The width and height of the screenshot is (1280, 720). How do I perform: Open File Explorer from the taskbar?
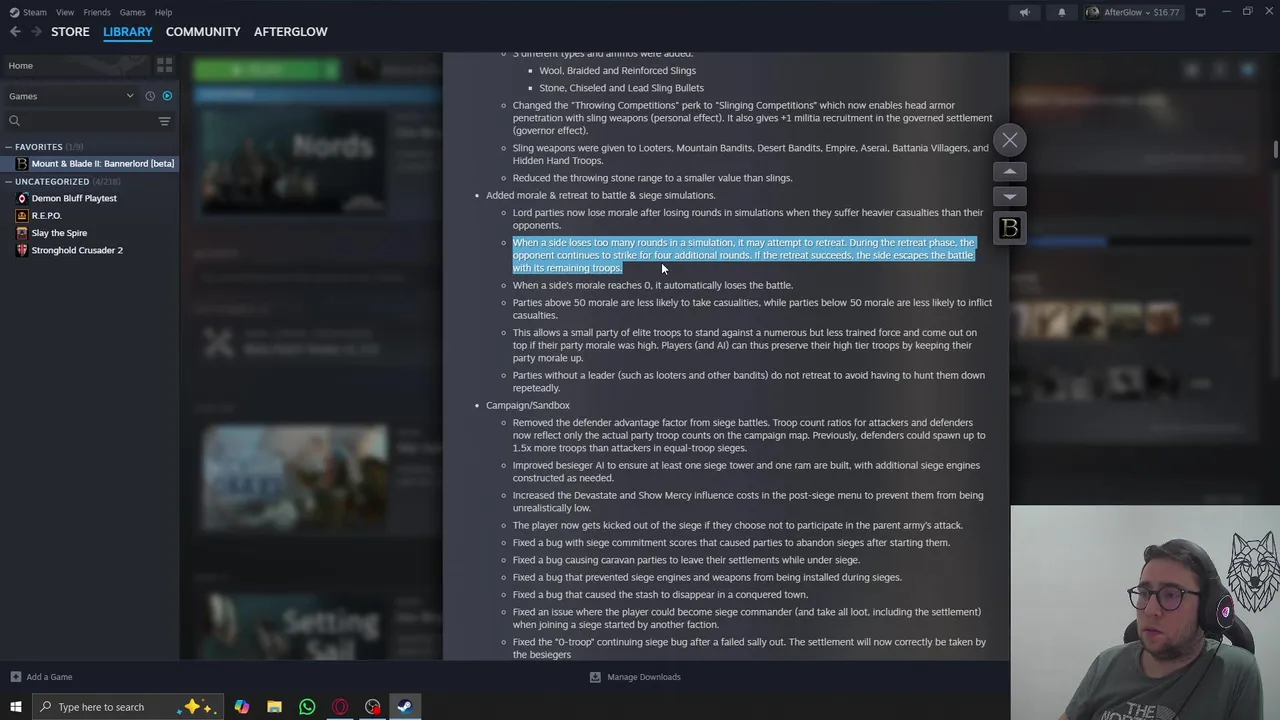pyautogui.click(x=274, y=707)
